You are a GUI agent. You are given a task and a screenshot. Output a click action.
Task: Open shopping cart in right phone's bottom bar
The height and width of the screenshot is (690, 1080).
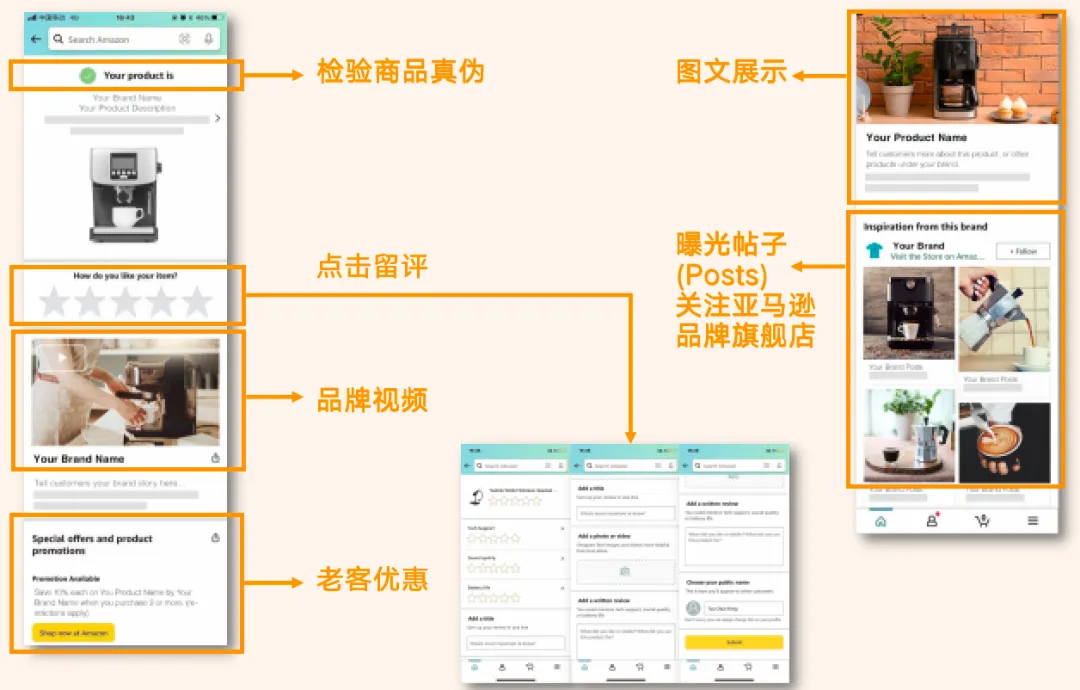pyautogui.click(x=983, y=521)
